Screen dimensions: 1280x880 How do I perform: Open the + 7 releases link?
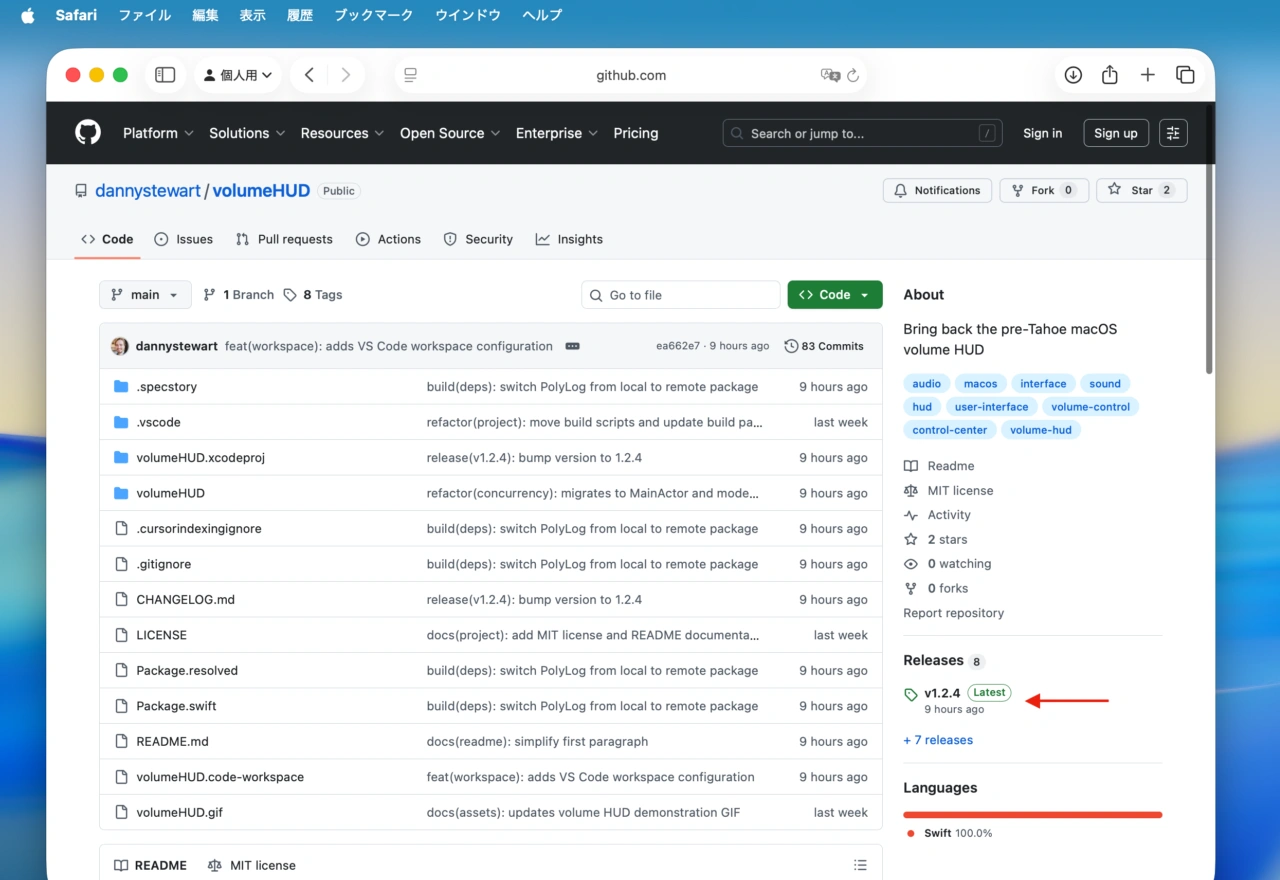(938, 740)
